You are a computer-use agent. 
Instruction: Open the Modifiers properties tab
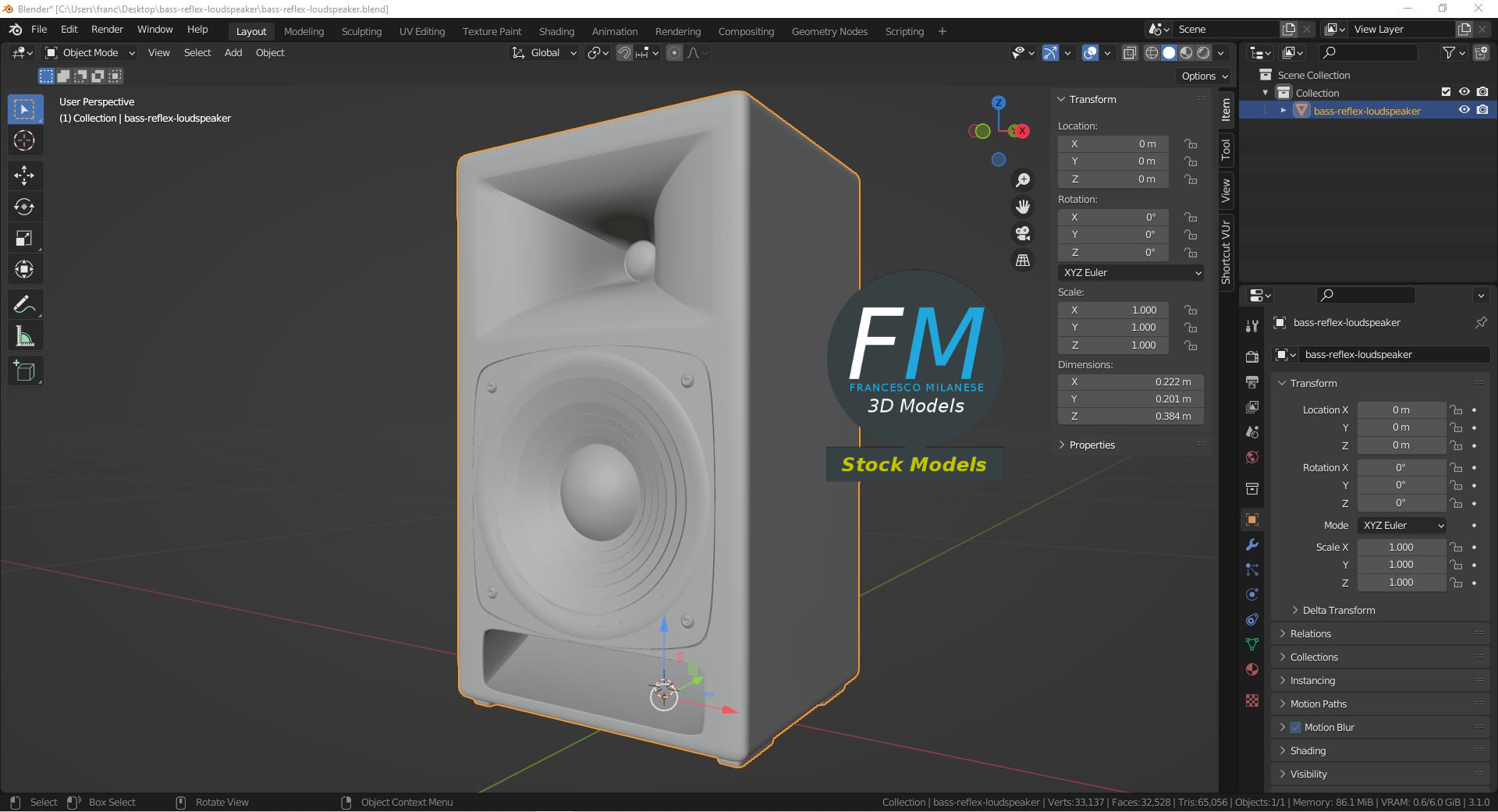pos(1252,544)
